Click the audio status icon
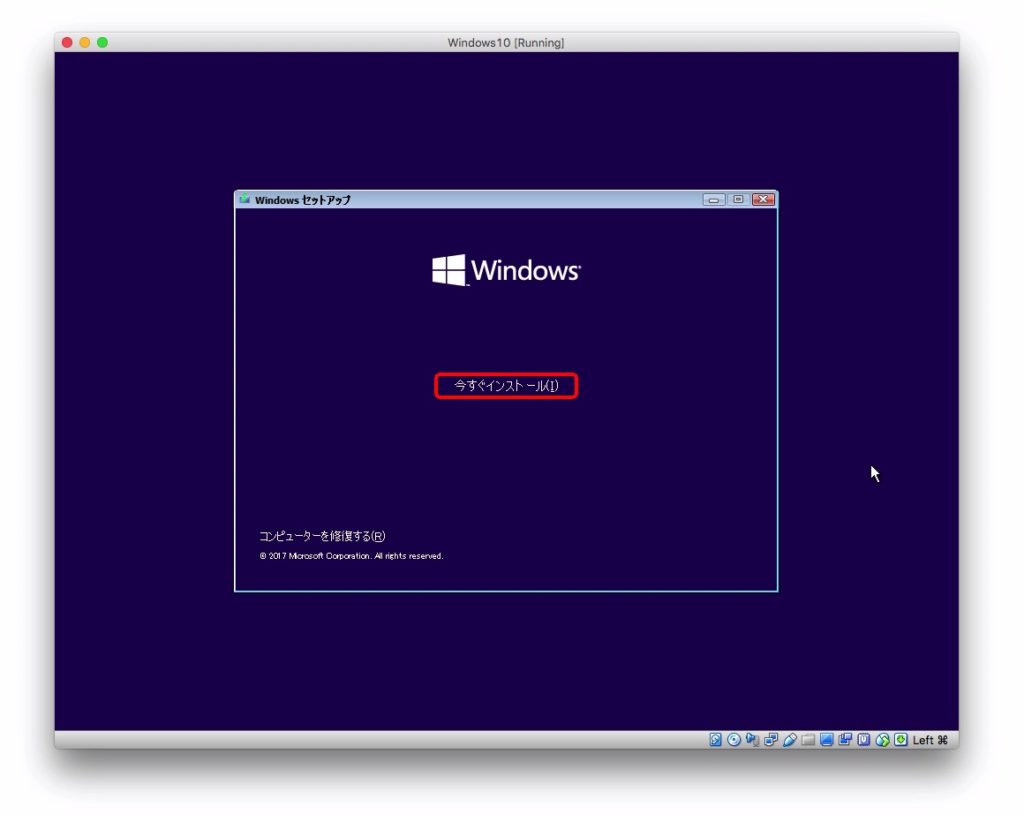1024x814 pixels. 752,740
